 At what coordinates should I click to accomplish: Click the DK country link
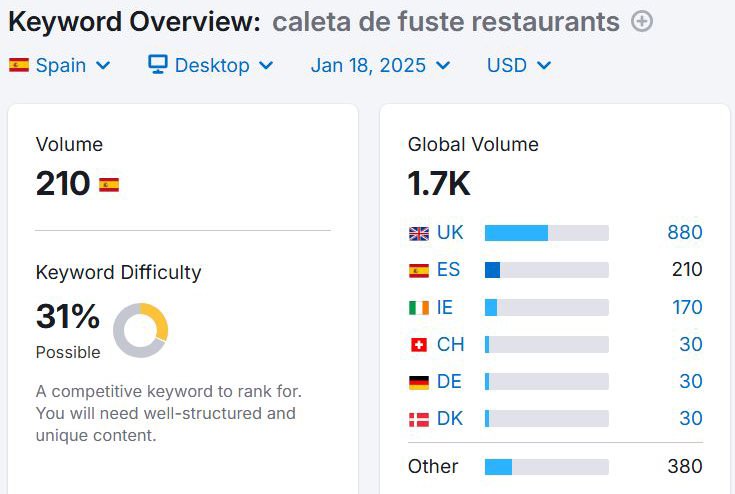[450, 419]
